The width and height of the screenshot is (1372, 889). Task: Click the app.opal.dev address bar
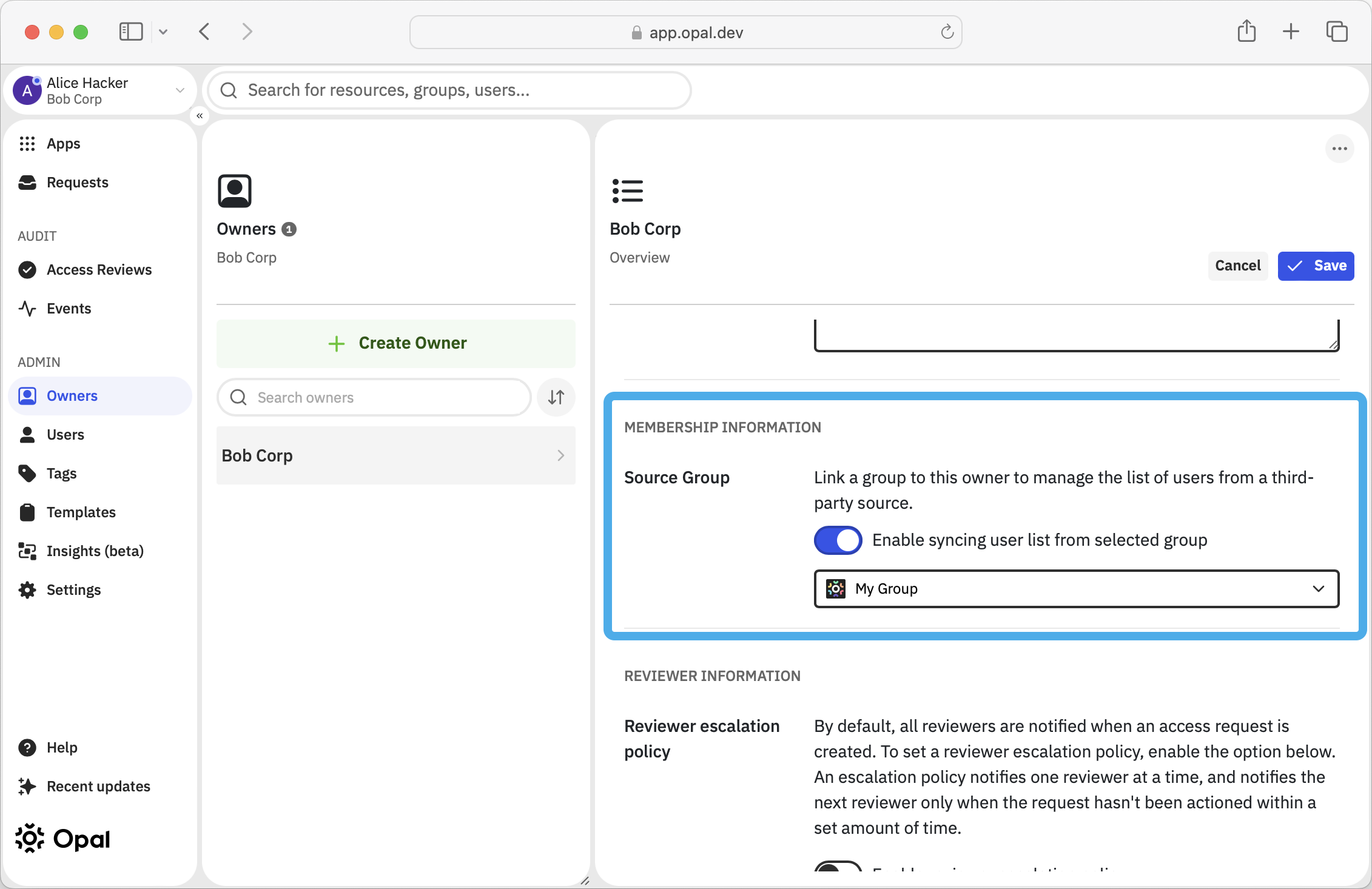(x=685, y=32)
